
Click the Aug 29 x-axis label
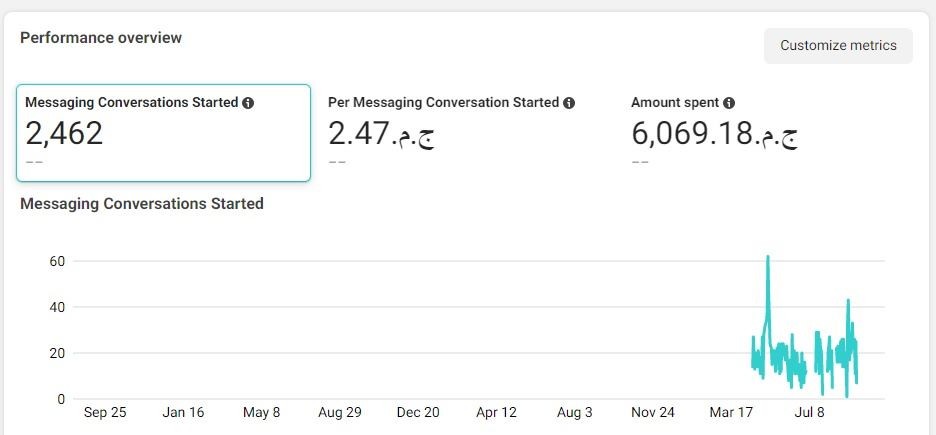[340, 412]
